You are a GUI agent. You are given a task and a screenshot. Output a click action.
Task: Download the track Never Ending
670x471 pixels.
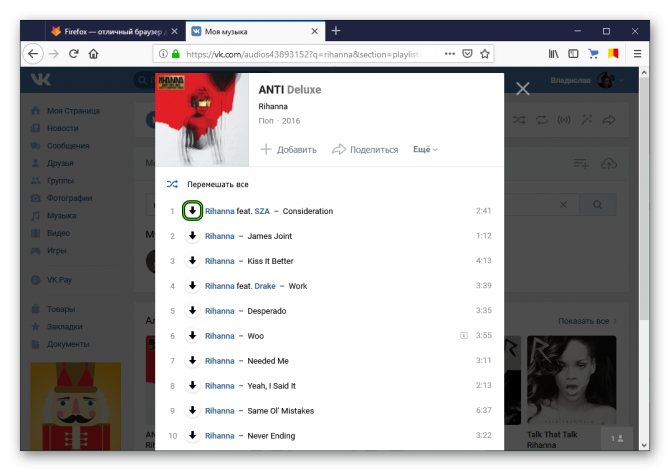(192, 436)
